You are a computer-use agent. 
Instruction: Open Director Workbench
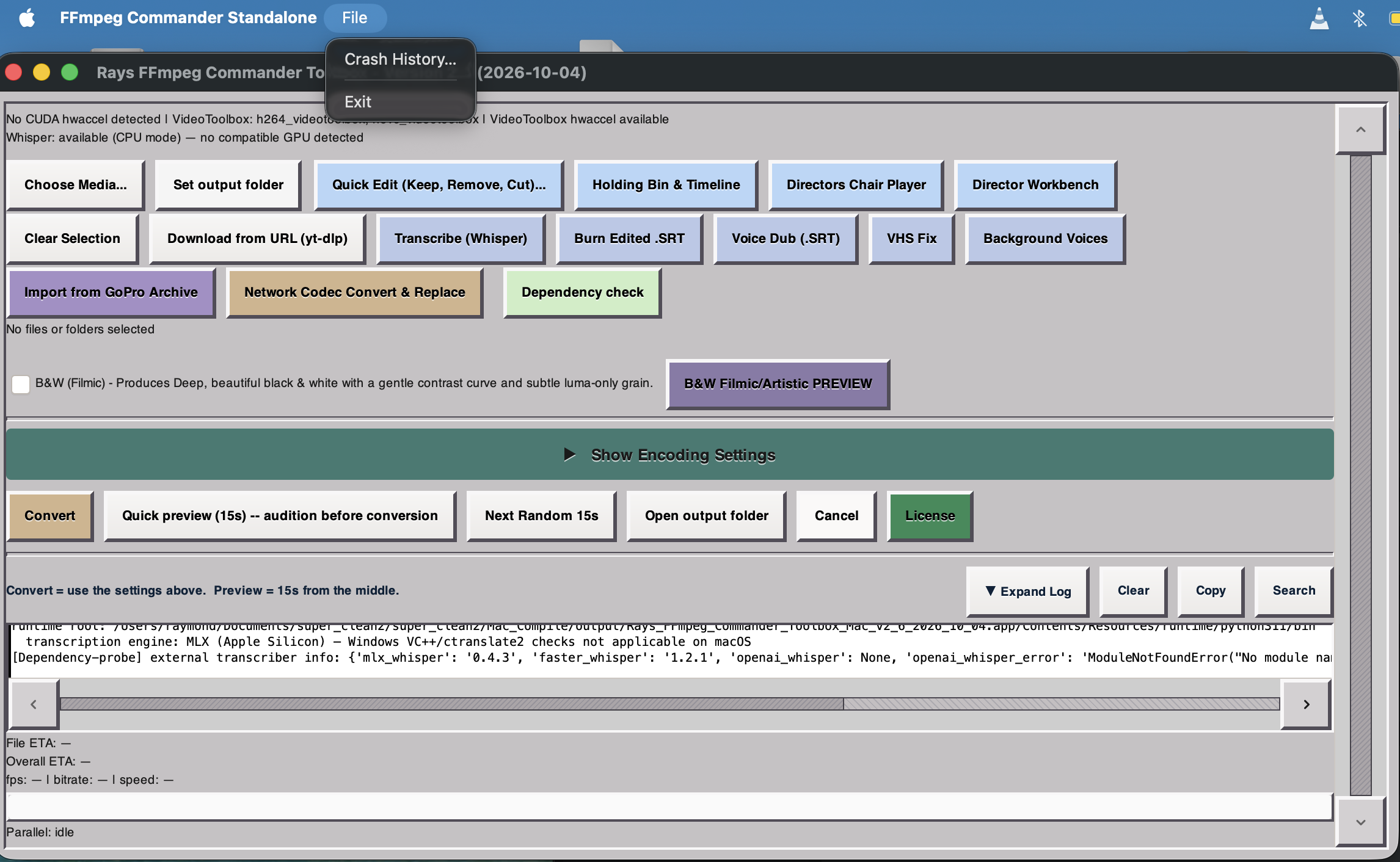[x=1036, y=185]
